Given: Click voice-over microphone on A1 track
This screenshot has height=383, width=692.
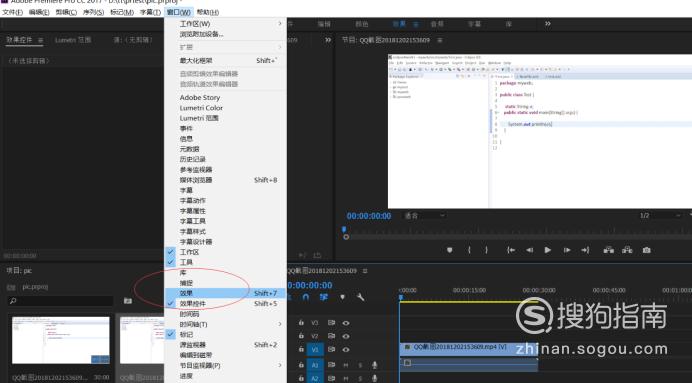Looking at the screenshot, I should coord(375,365).
